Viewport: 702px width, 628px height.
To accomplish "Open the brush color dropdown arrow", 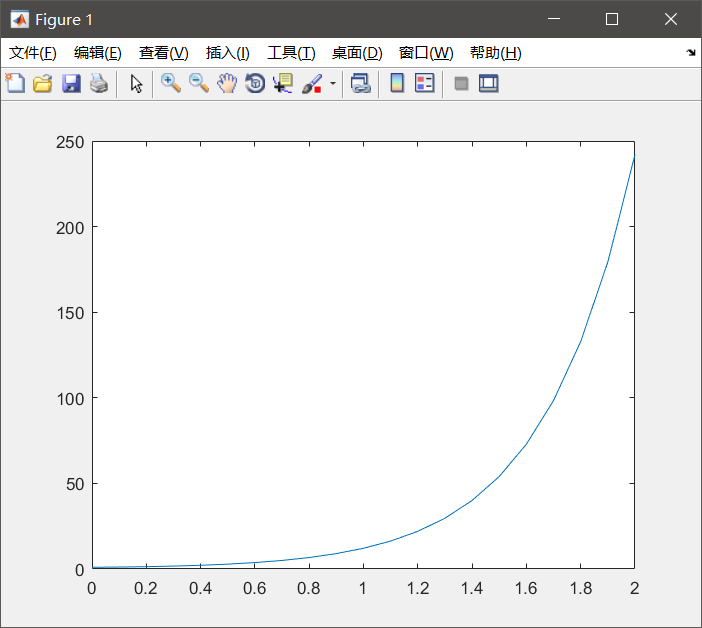I will 333,83.
